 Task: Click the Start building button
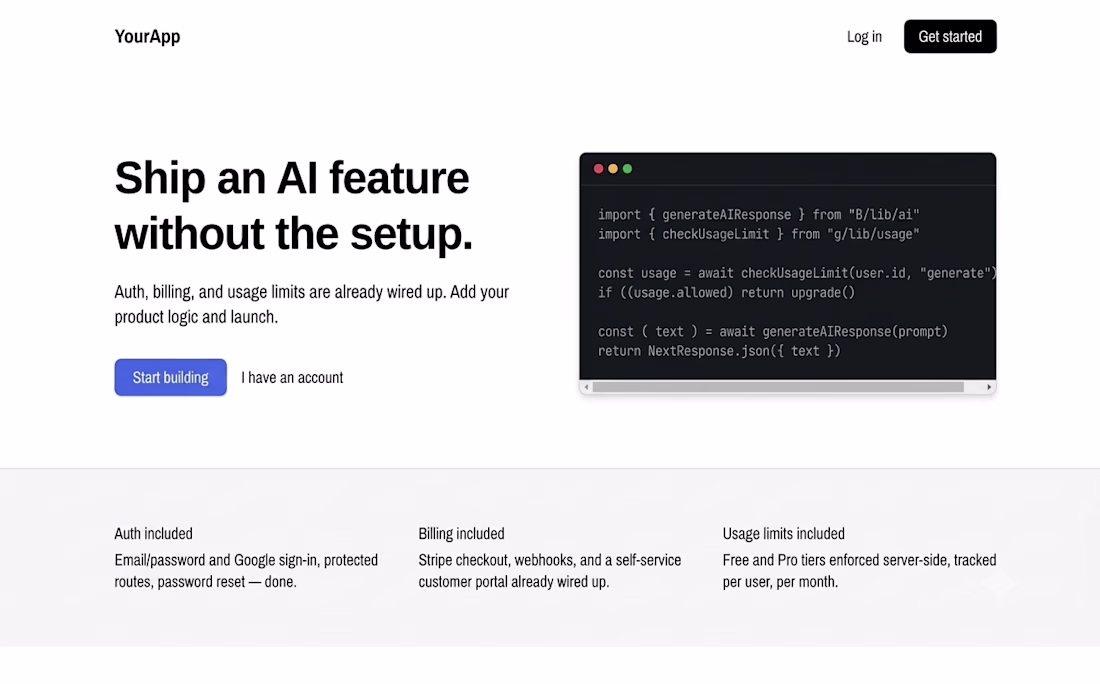[170, 377]
